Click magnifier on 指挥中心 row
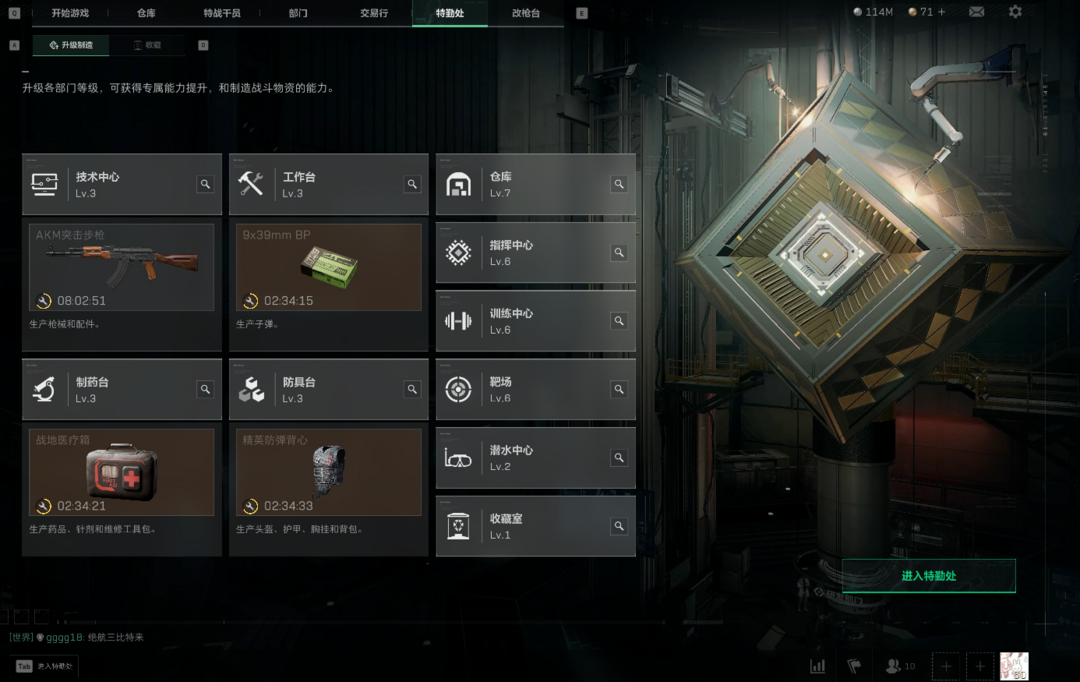 point(619,252)
